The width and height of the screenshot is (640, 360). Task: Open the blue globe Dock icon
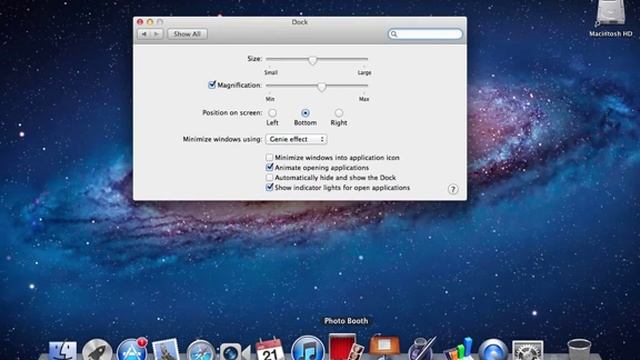[493, 350]
